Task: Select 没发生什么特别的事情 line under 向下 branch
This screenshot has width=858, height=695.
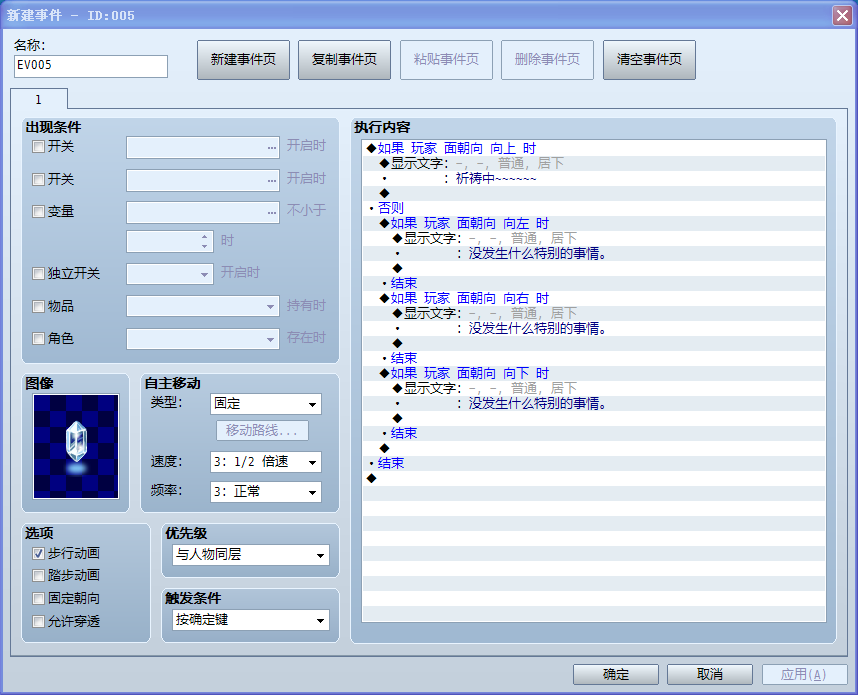Action: coord(594,403)
